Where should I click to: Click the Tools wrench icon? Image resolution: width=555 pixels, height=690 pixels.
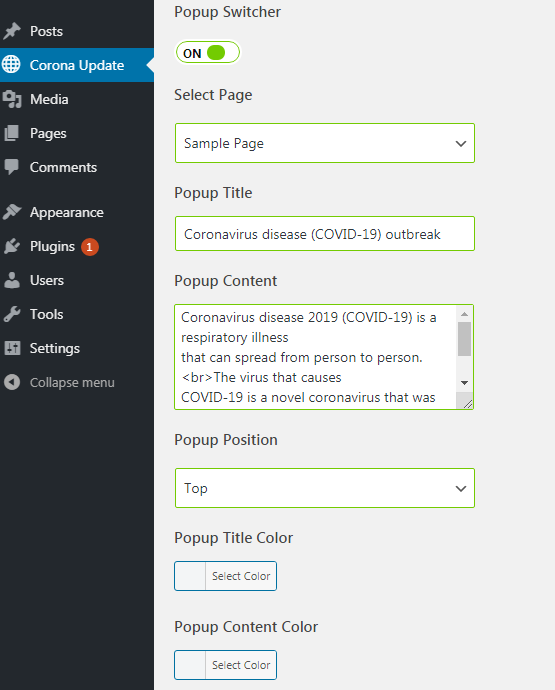pyautogui.click(x=12, y=314)
